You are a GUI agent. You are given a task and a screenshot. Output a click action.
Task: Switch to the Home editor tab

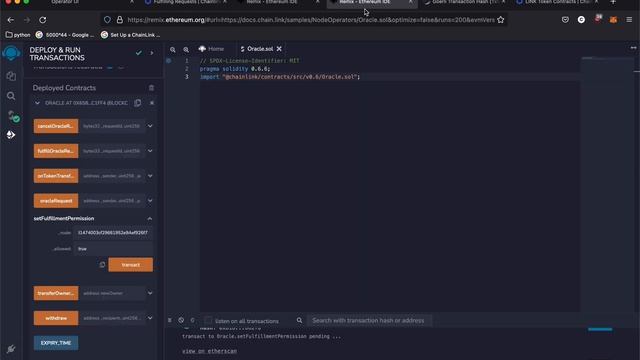coord(211,49)
